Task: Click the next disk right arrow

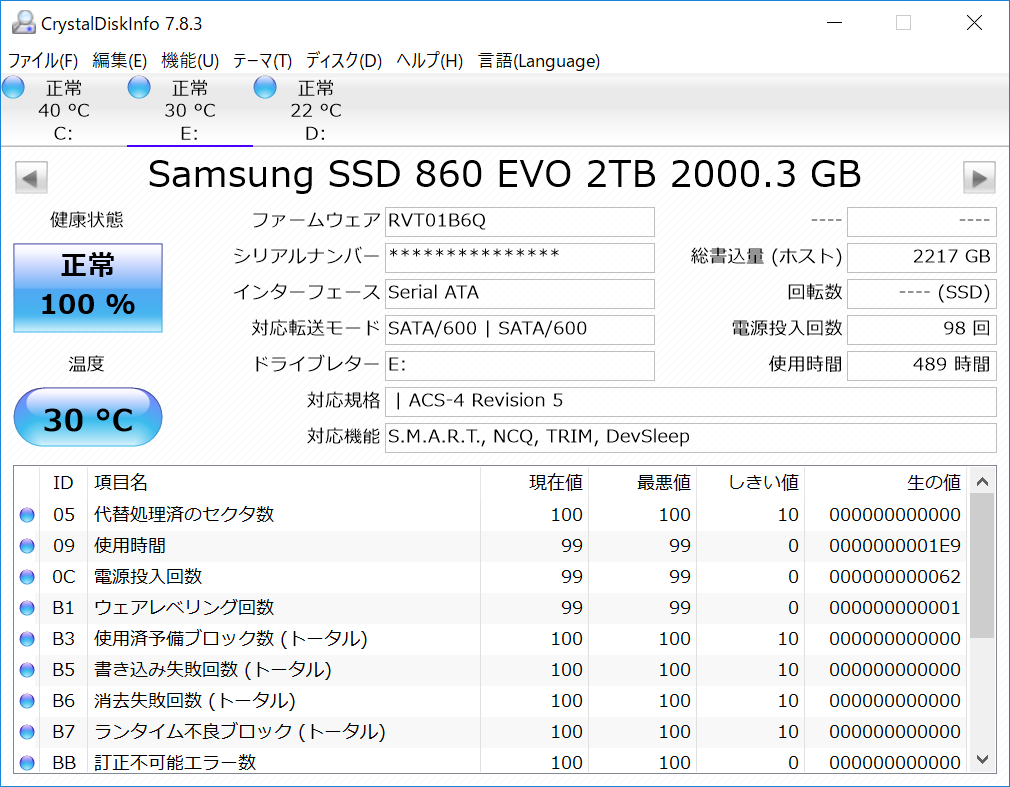Action: (979, 178)
